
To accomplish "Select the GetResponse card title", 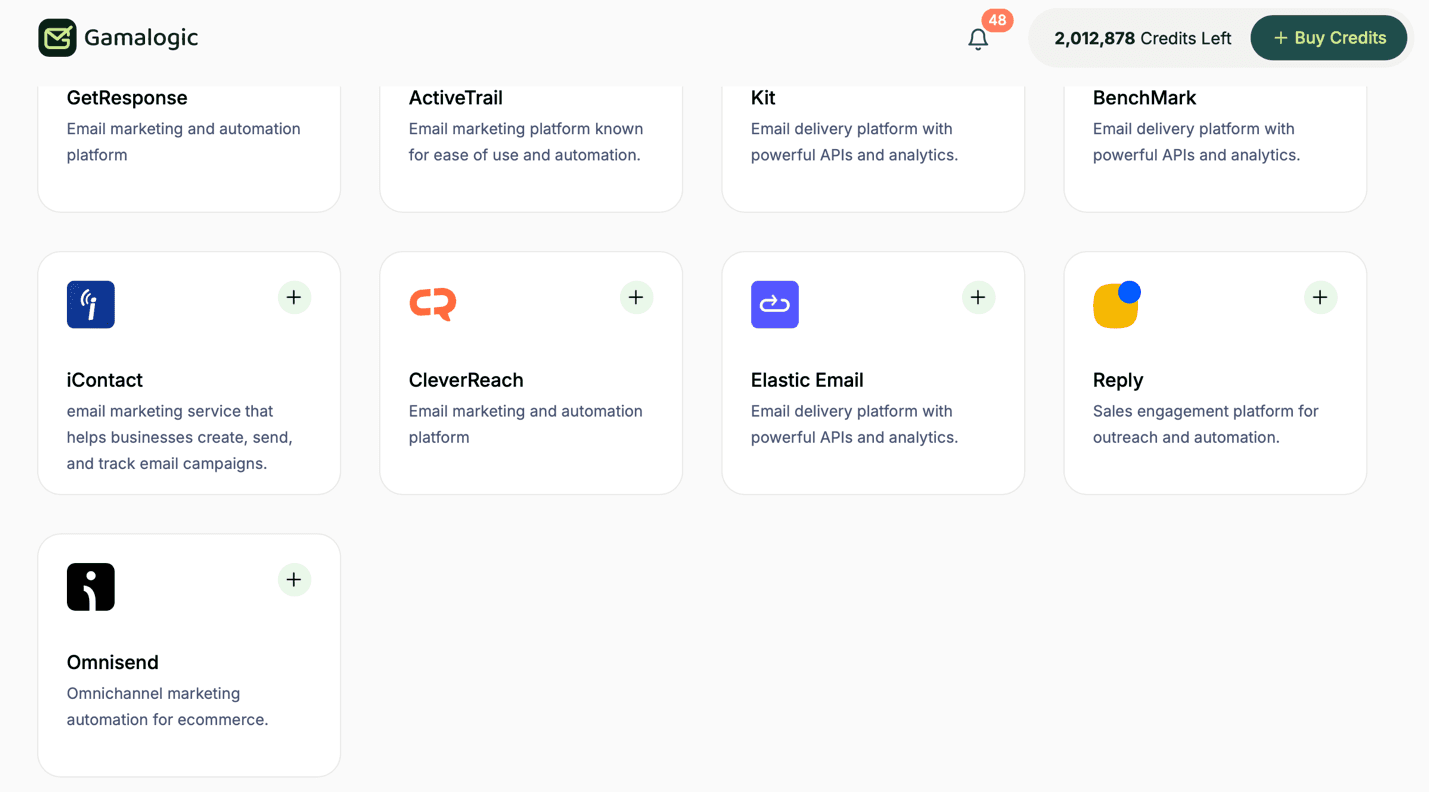I will pos(127,98).
